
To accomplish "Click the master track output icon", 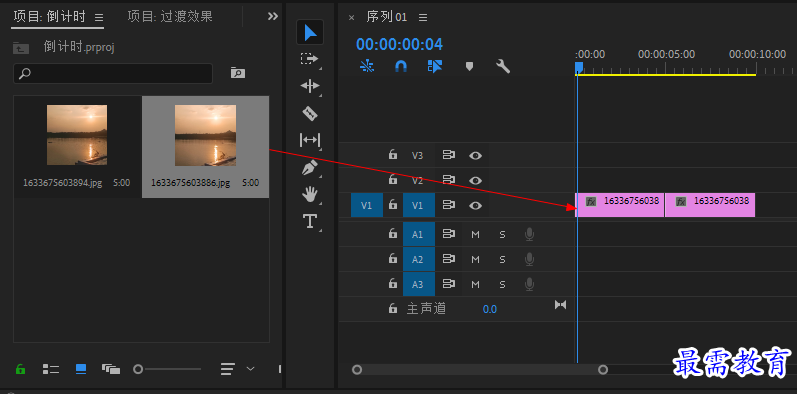I will click(560, 305).
